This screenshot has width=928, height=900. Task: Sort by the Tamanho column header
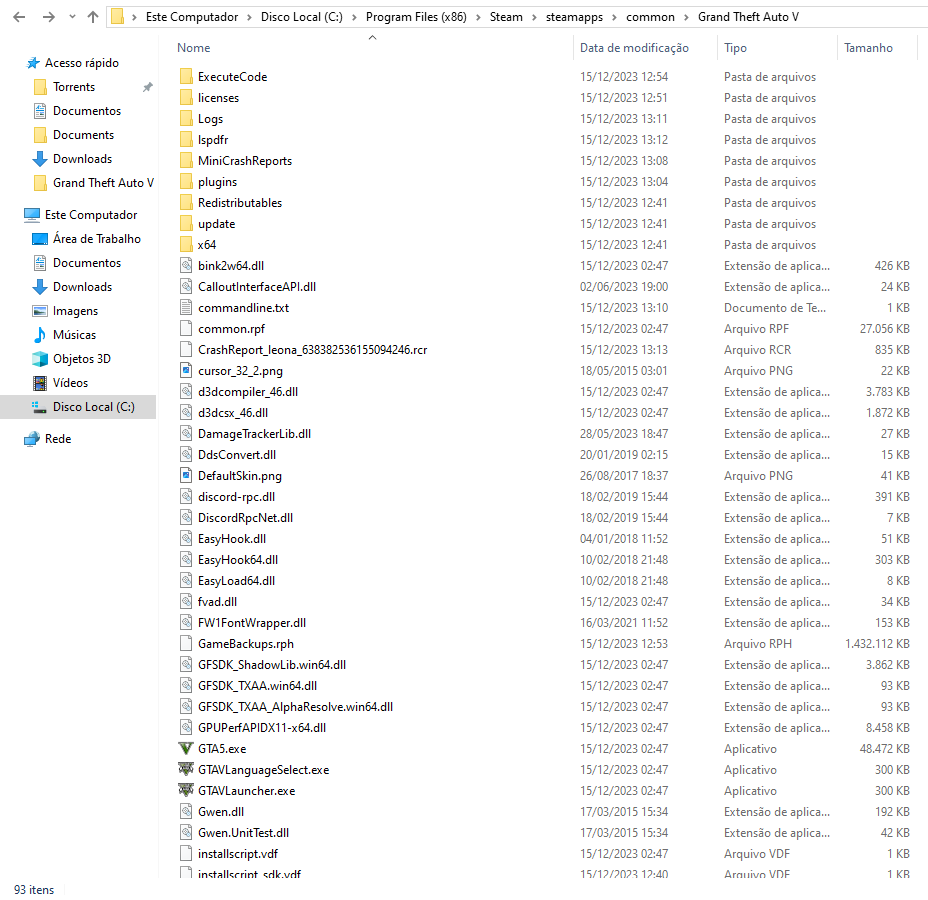(868, 48)
